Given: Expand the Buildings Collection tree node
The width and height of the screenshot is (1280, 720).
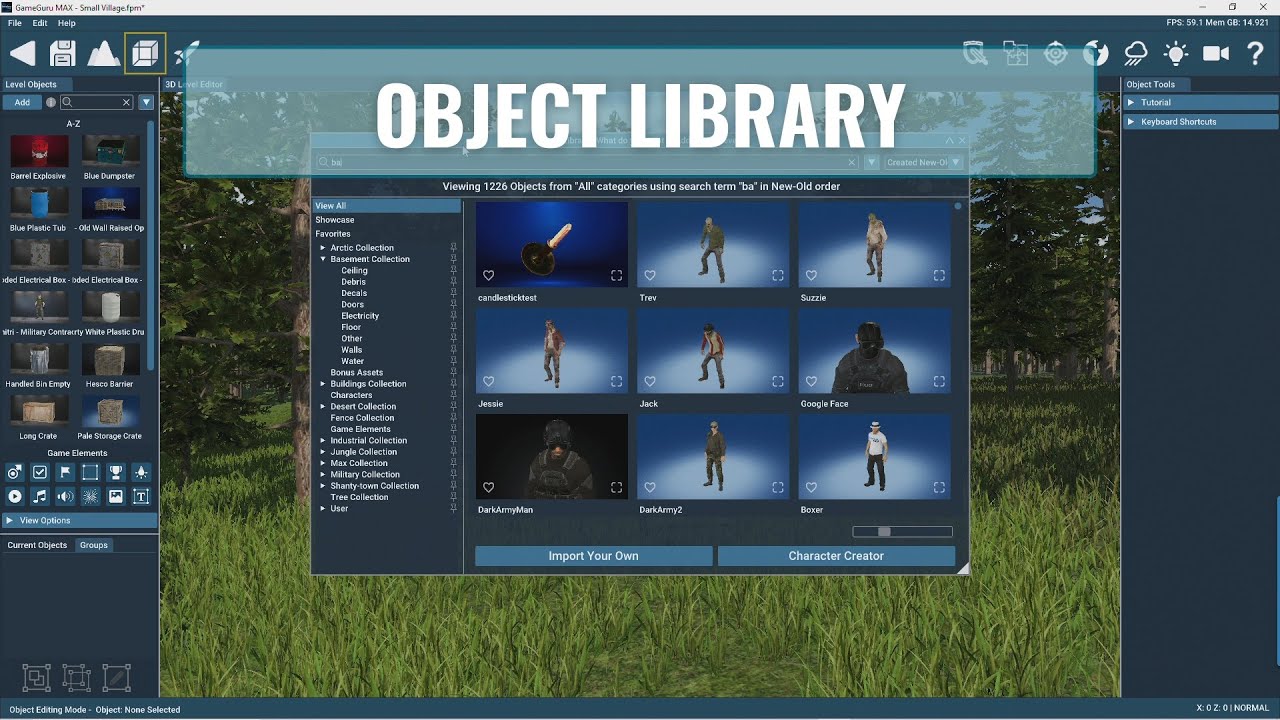Looking at the screenshot, I should 323,384.
